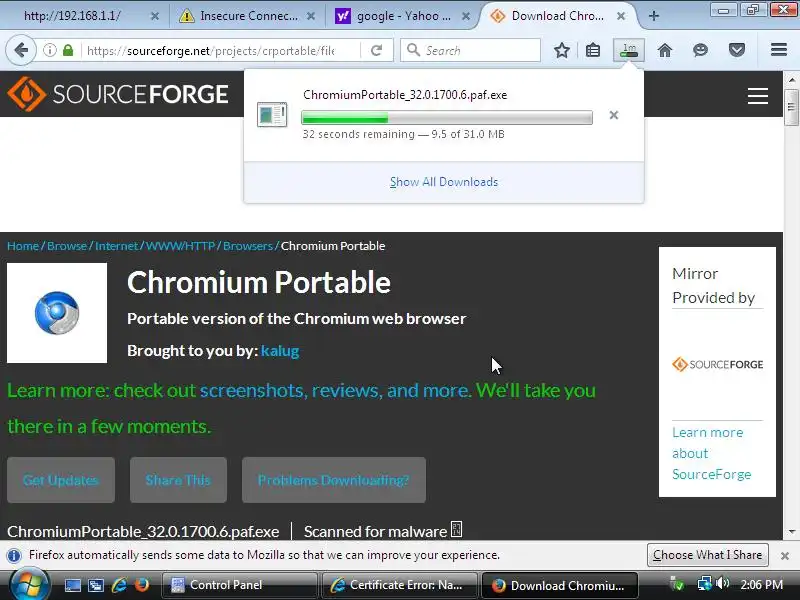Screen dimensions: 800x600
Task: Open the Browse breadcrumb link
Action: click(x=67, y=246)
